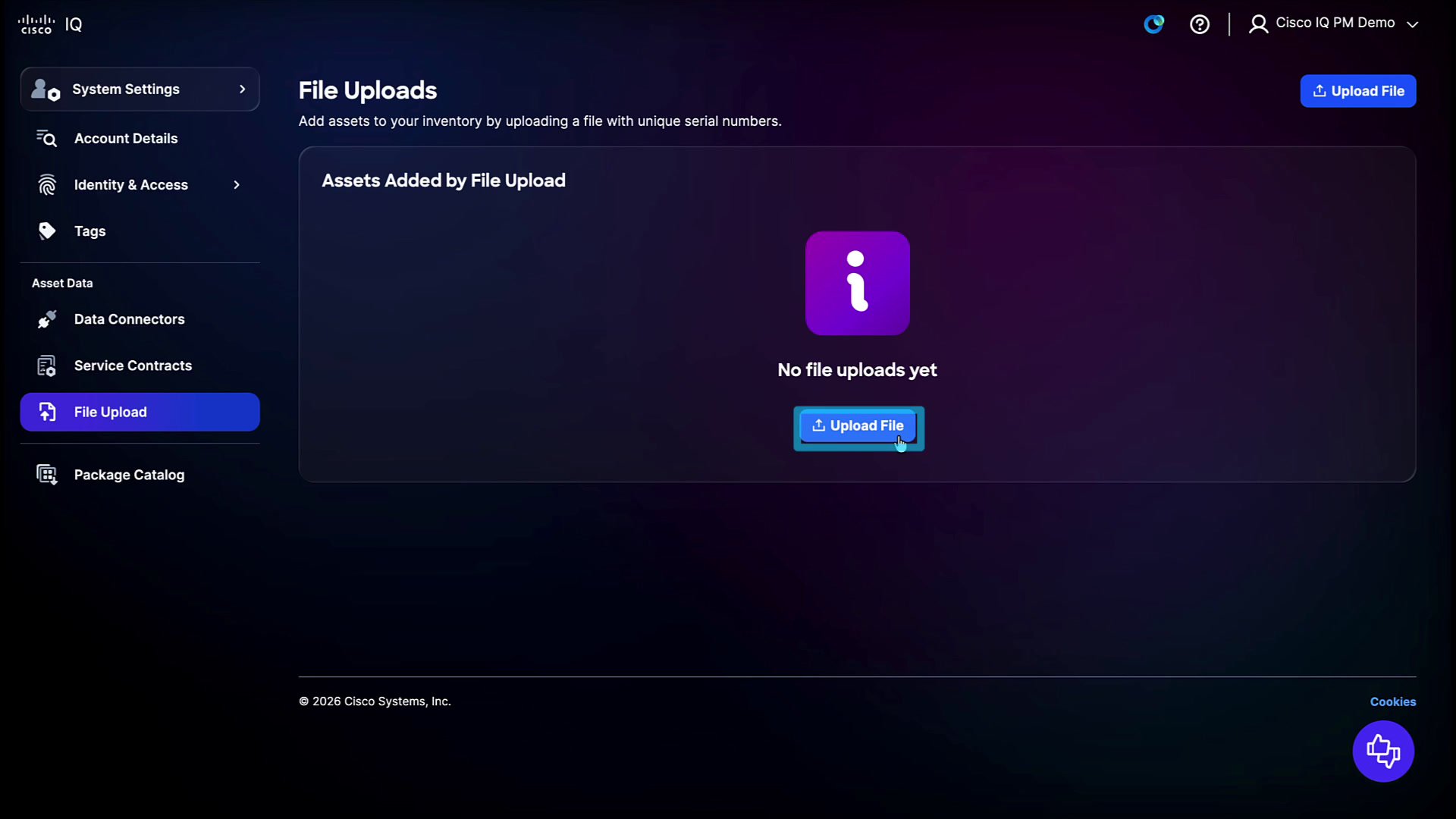Click the Service Contracts document icon
Viewport: 1456px width, 819px height.
(x=47, y=366)
